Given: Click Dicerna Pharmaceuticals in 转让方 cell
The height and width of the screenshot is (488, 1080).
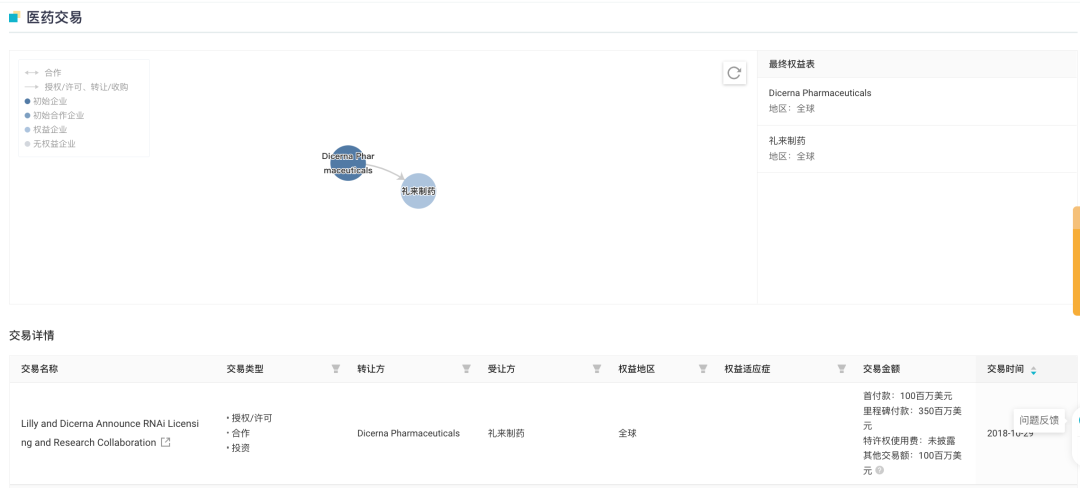Looking at the screenshot, I should pyautogui.click(x=408, y=434).
